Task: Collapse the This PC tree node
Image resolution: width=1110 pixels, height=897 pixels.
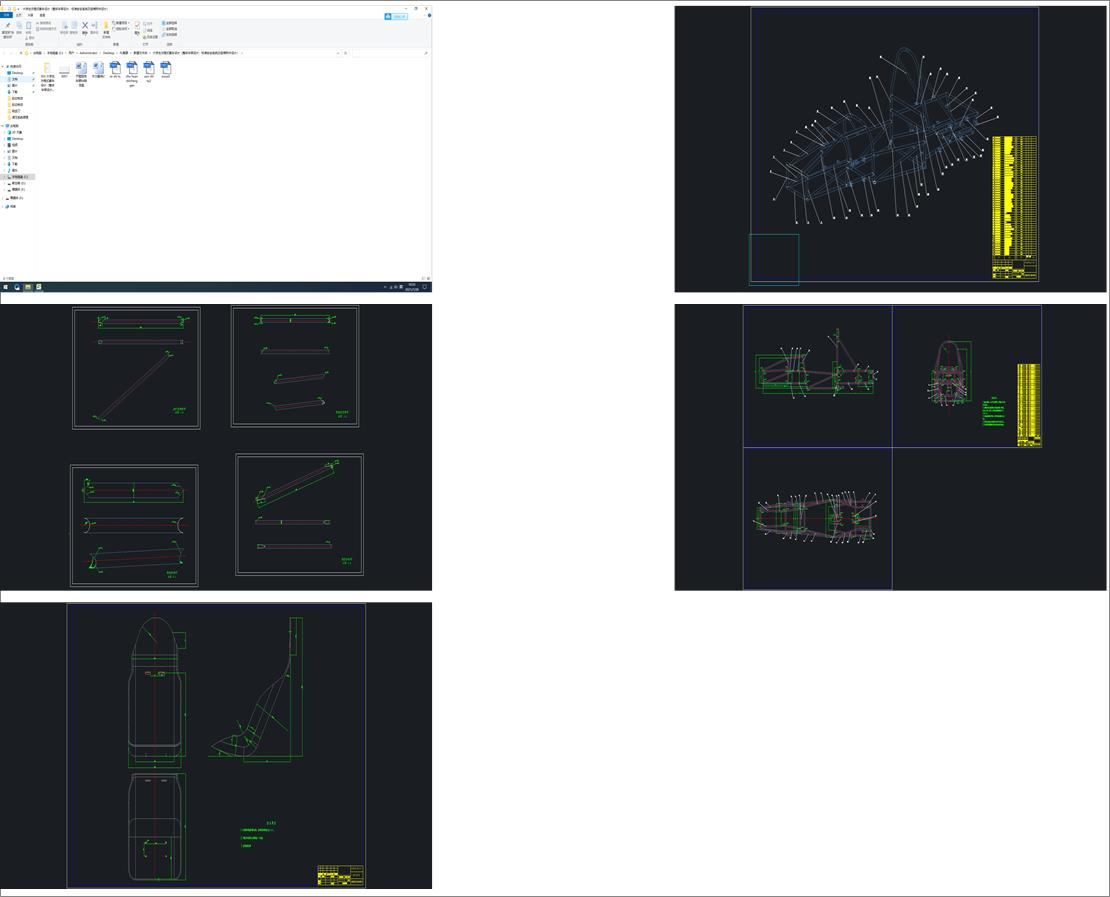Action: click(3, 126)
